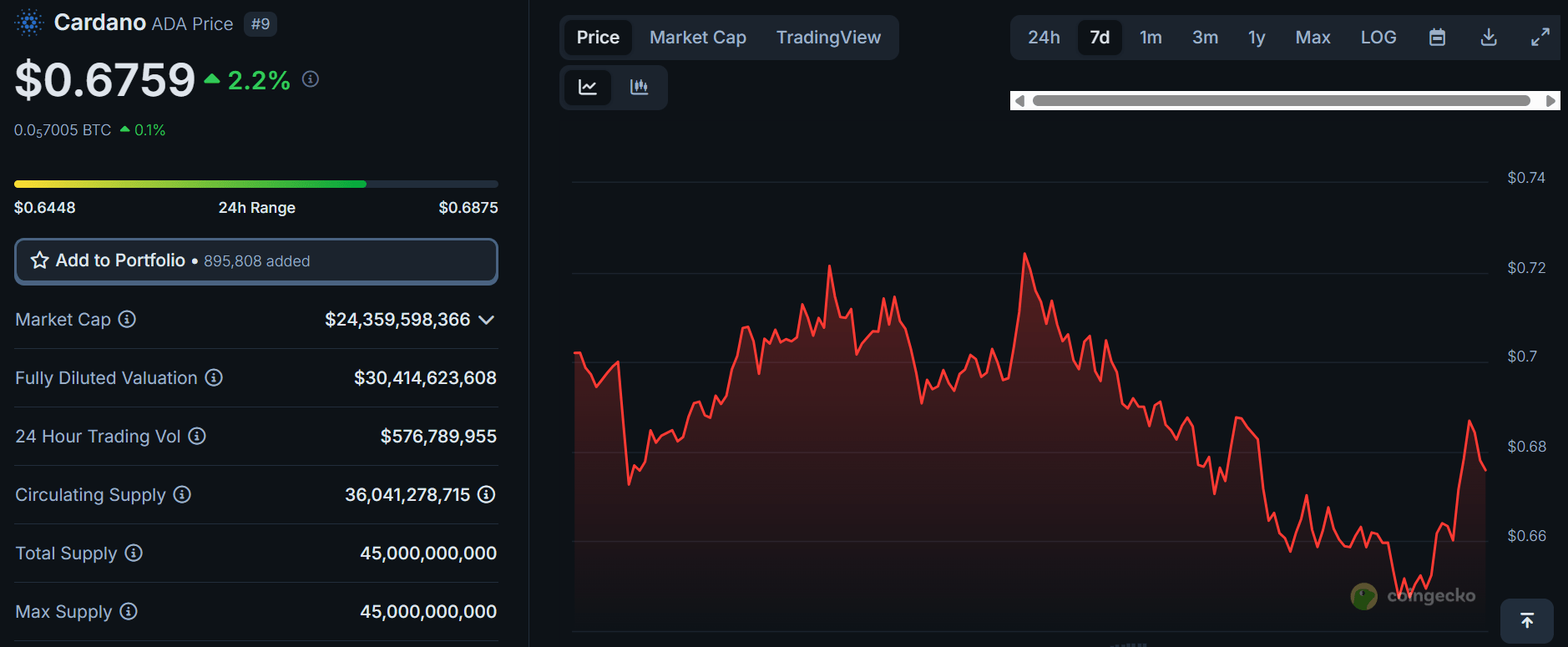This screenshot has width=1568, height=647.
Task: Click Add to Portfolio button
Action: 256,261
